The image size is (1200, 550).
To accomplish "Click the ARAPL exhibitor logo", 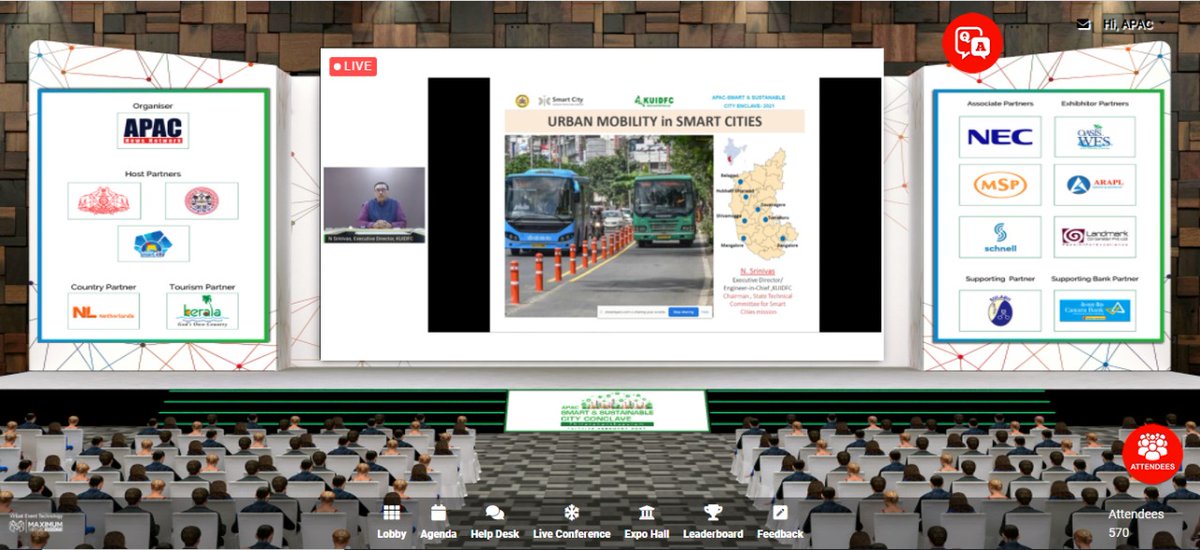I will pos(1094,185).
